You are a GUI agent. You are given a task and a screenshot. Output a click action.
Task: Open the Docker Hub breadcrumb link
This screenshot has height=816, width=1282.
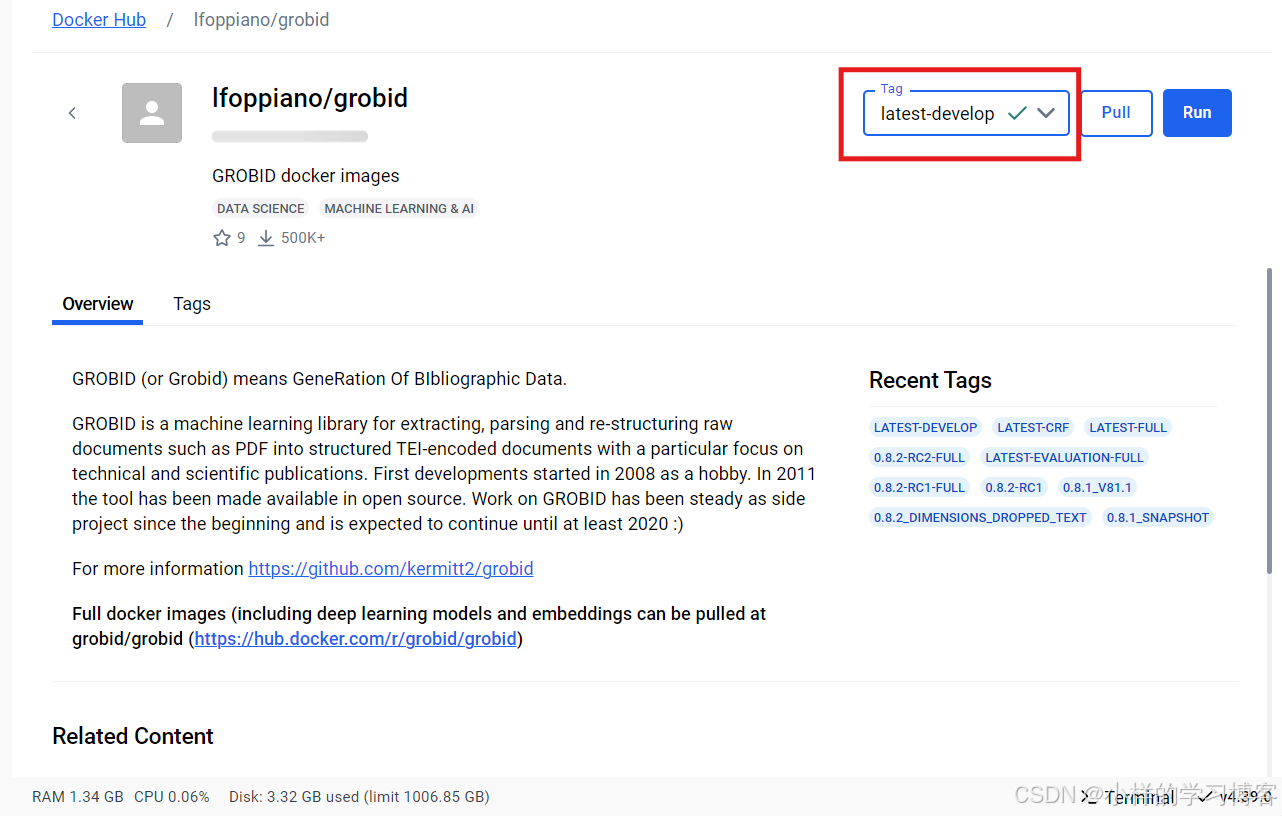[x=99, y=20]
